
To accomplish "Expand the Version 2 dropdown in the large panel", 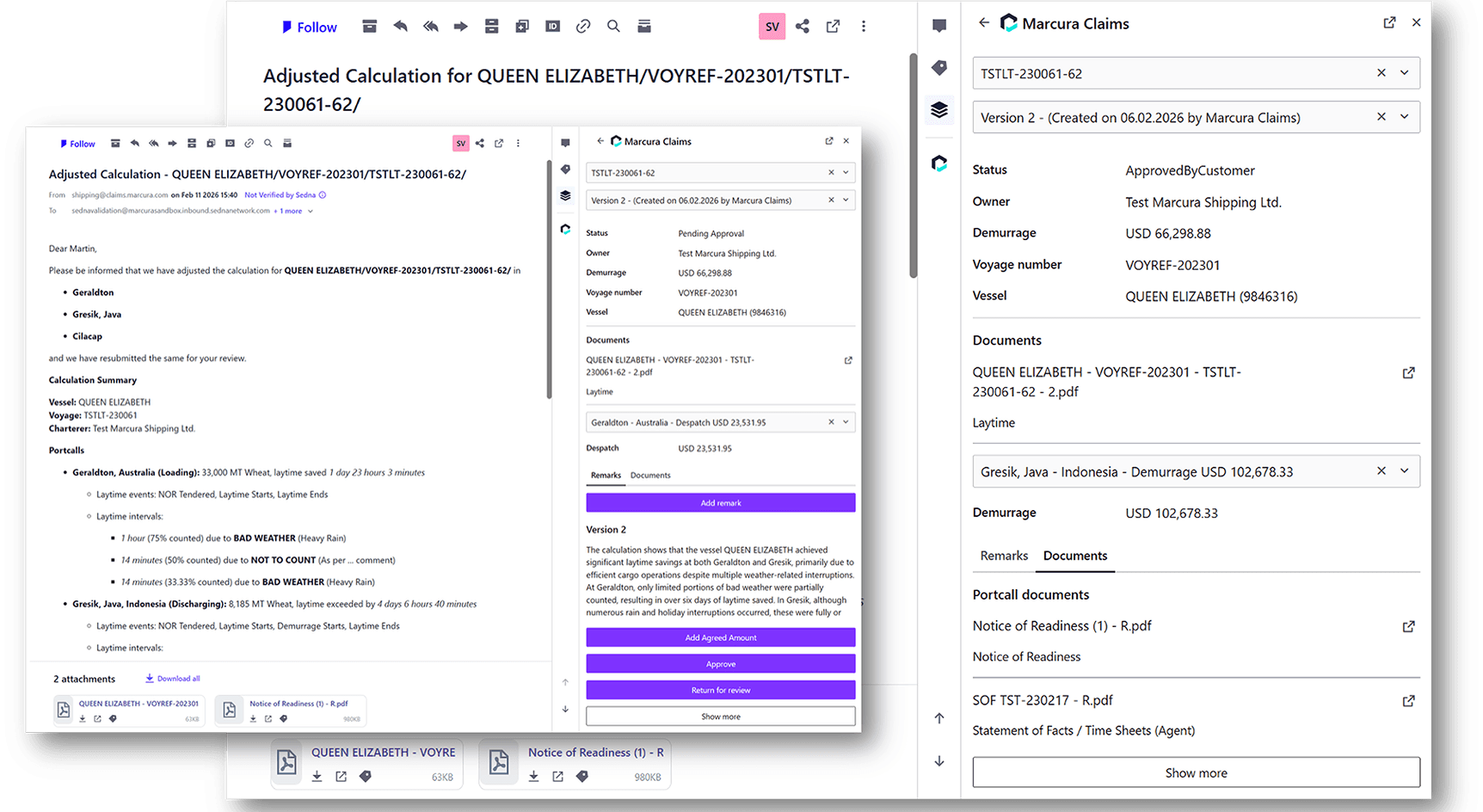I will click(x=1405, y=117).
